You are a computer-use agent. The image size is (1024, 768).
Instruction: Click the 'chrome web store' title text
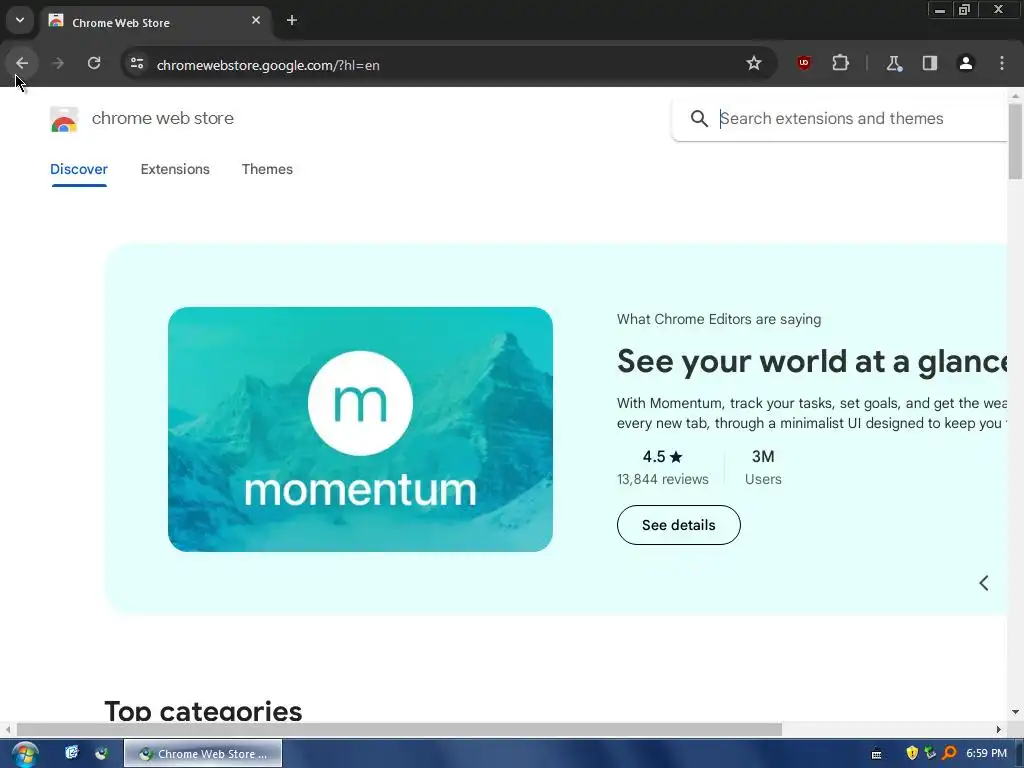(x=163, y=118)
